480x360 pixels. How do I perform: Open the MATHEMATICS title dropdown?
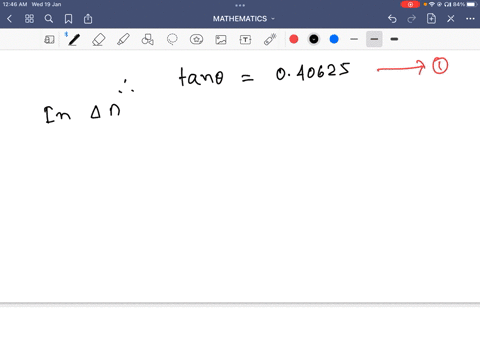click(x=243, y=19)
